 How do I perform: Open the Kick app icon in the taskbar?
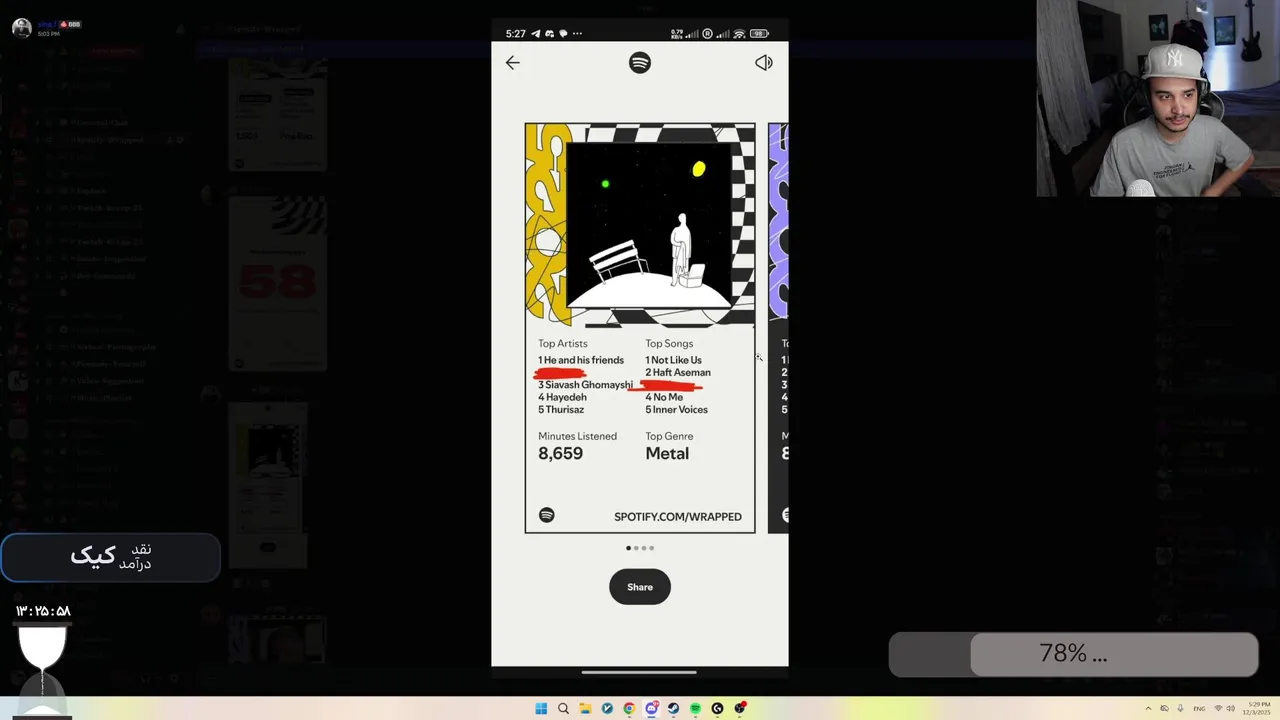717,708
